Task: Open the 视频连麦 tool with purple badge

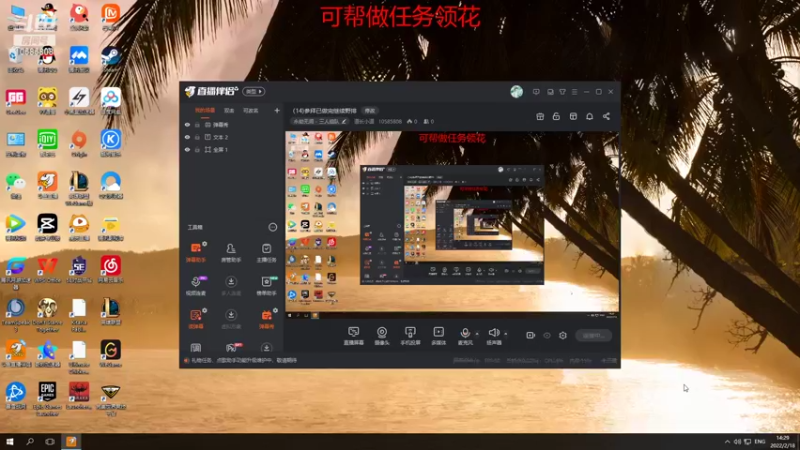Action: (196, 285)
